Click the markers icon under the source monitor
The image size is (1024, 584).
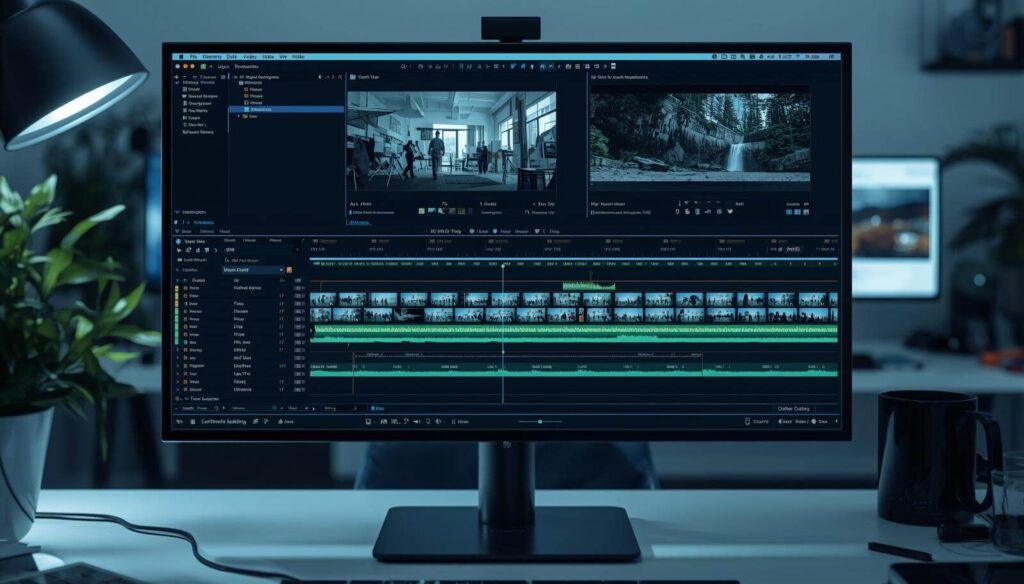tap(452, 211)
